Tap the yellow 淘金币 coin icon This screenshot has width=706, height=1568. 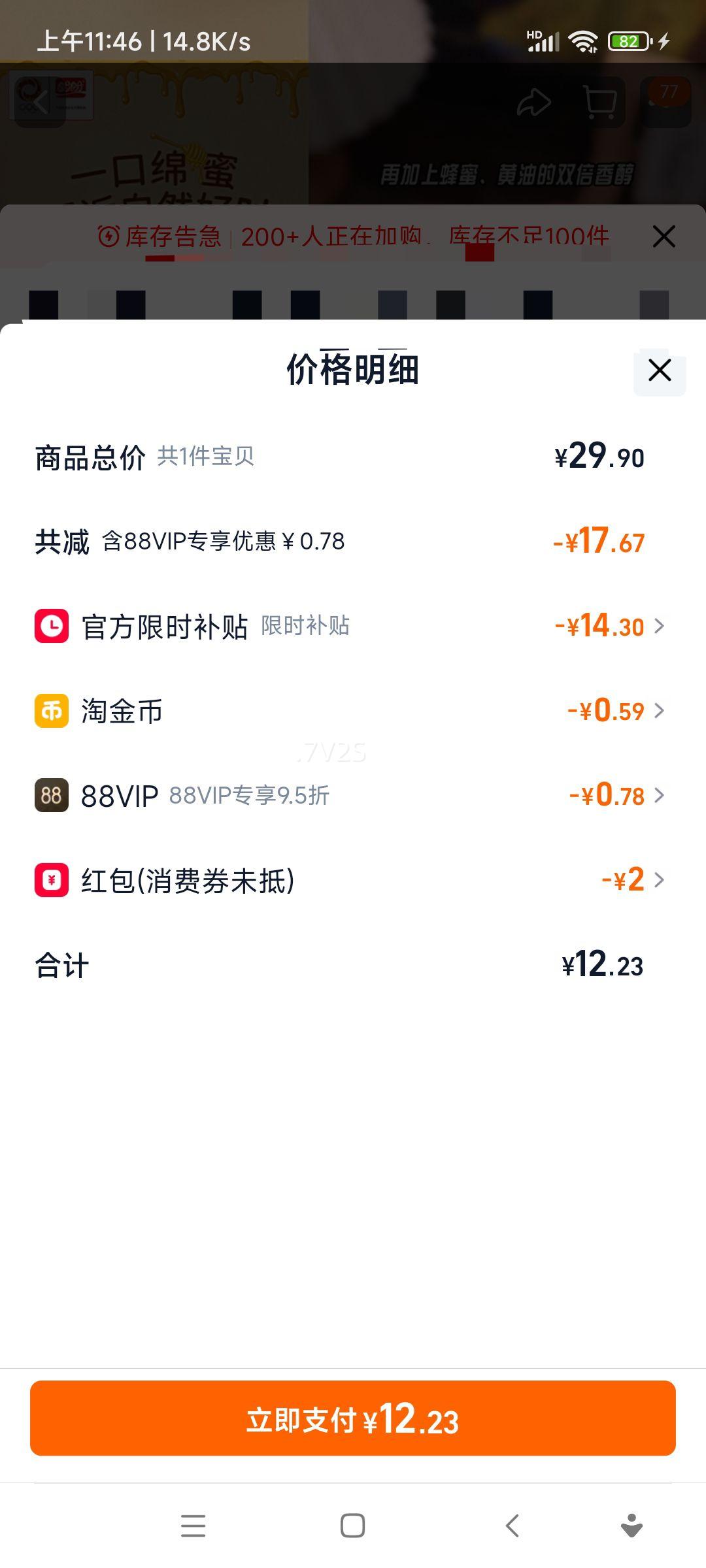[x=52, y=710]
